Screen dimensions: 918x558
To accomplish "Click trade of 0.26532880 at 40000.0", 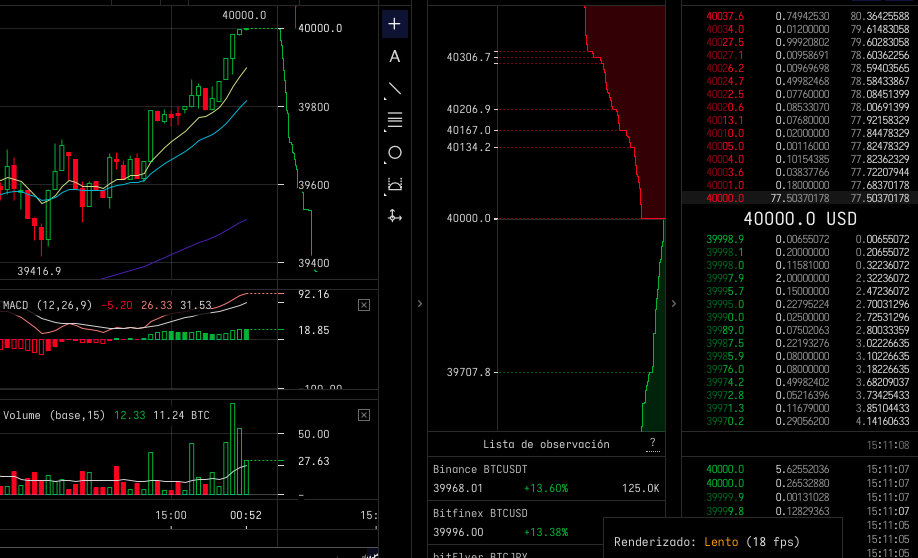I will (799, 483).
